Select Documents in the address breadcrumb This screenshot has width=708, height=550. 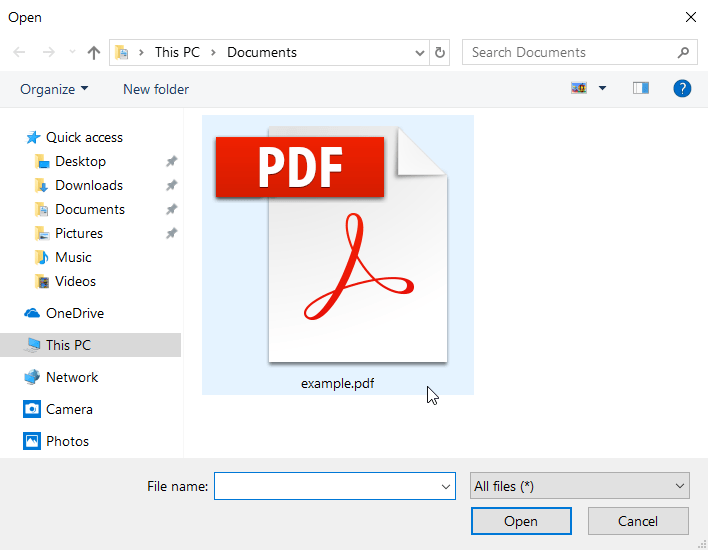(262, 52)
